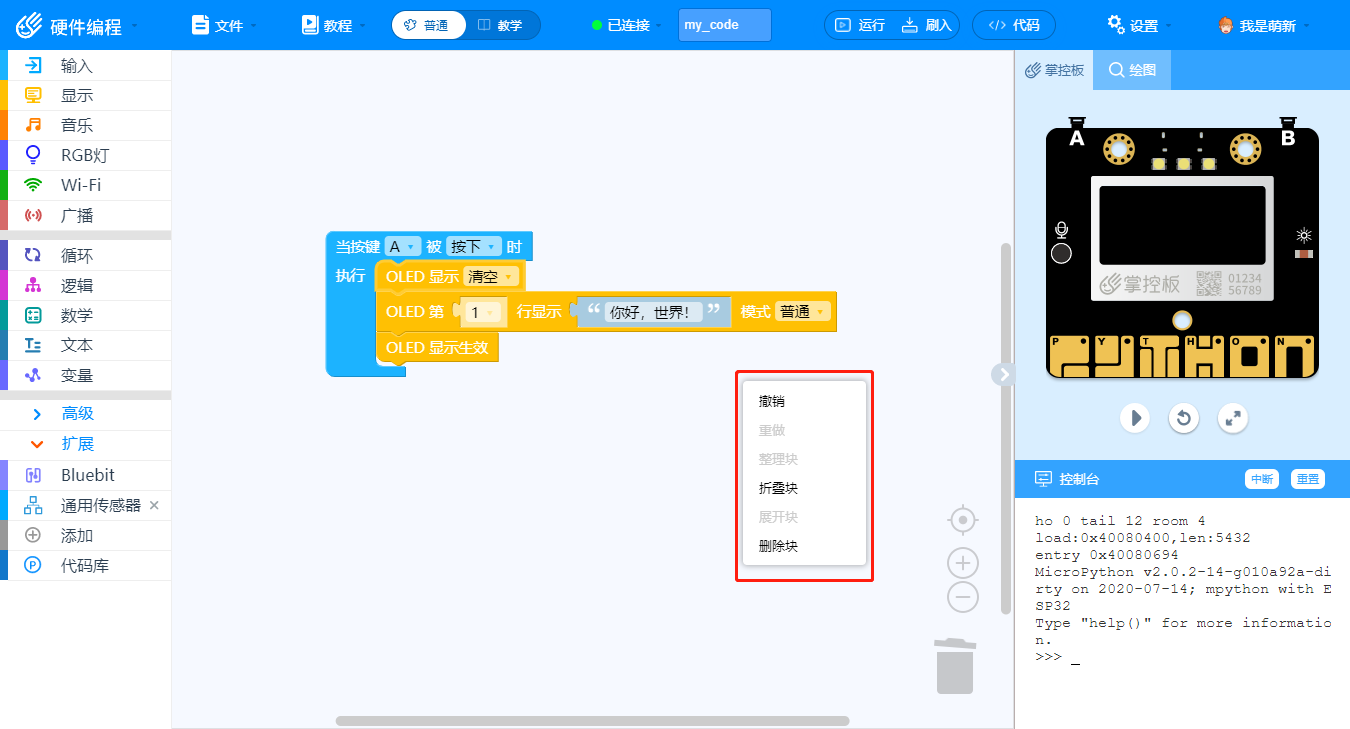Open the 文件 (File) dropdown menu

coord(224,25)
